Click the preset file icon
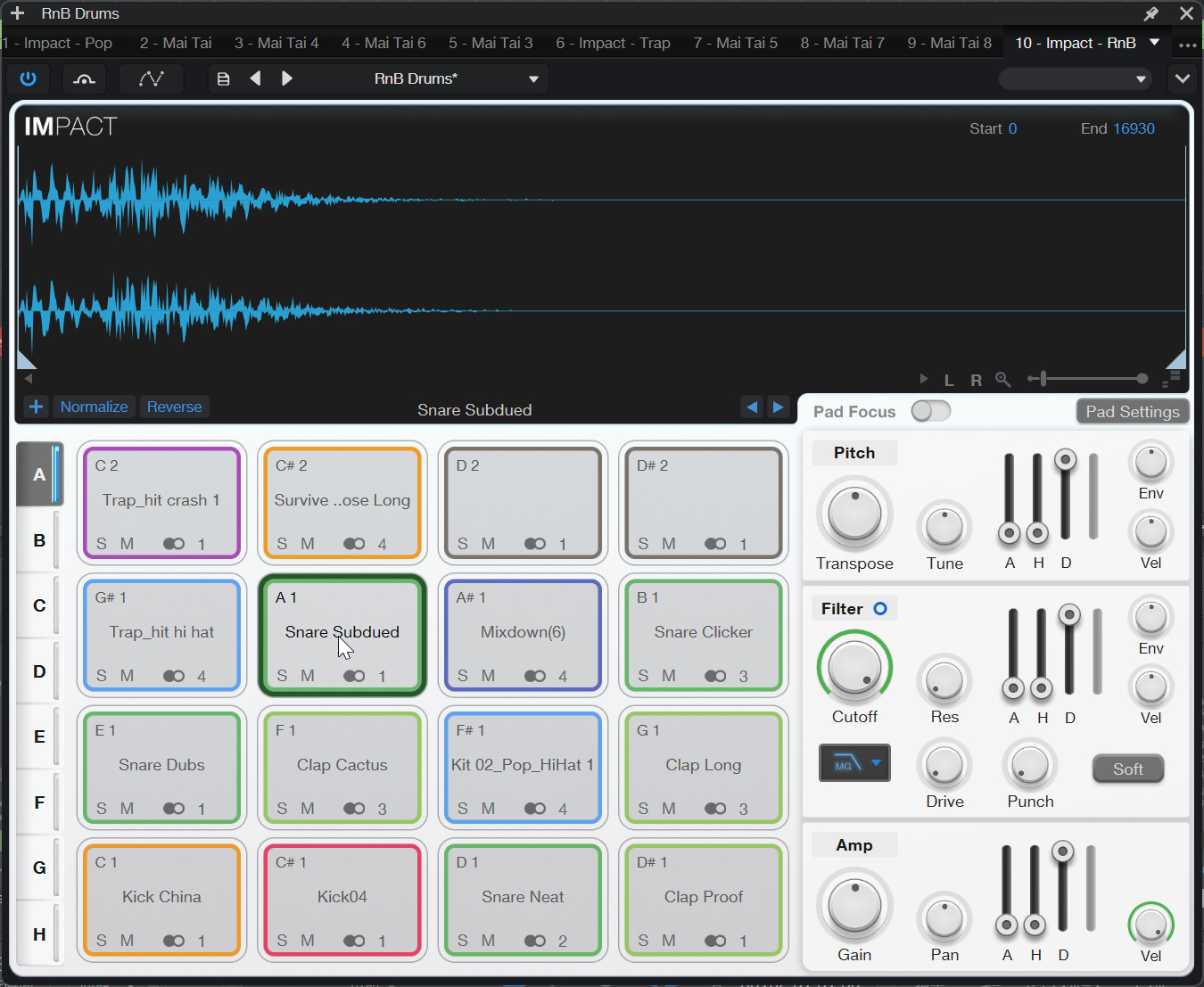This screenshot has height=987, width=1204. pos(223,78)
